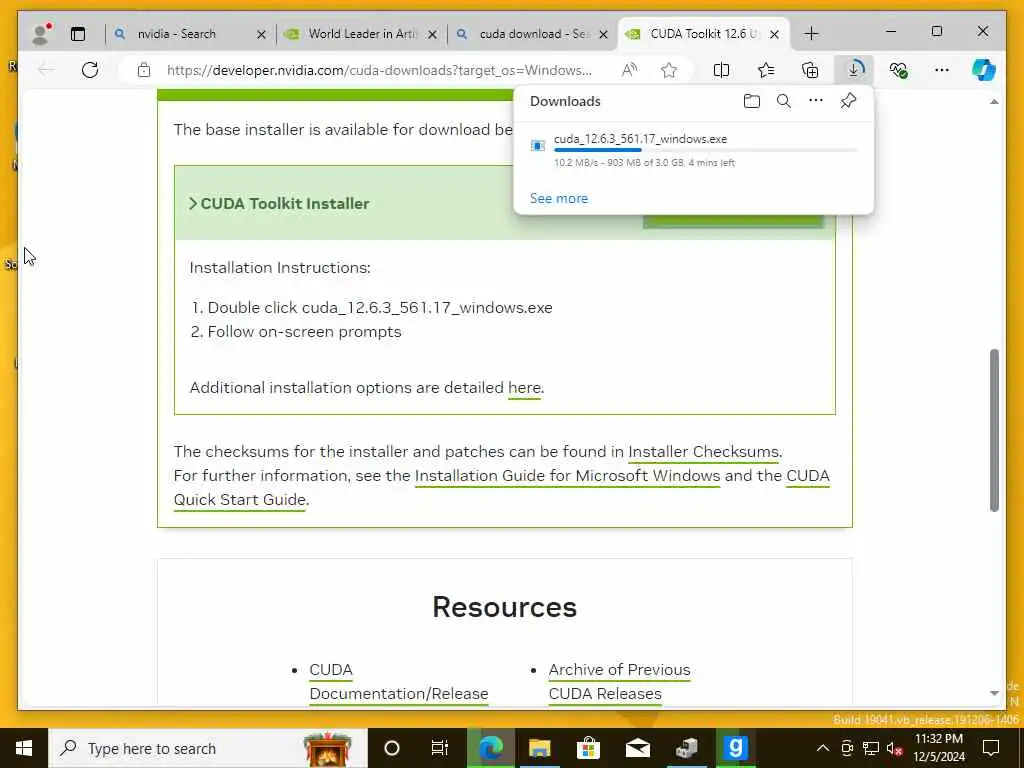Open Archive of Previous CUDA Releases

(619, 682)
